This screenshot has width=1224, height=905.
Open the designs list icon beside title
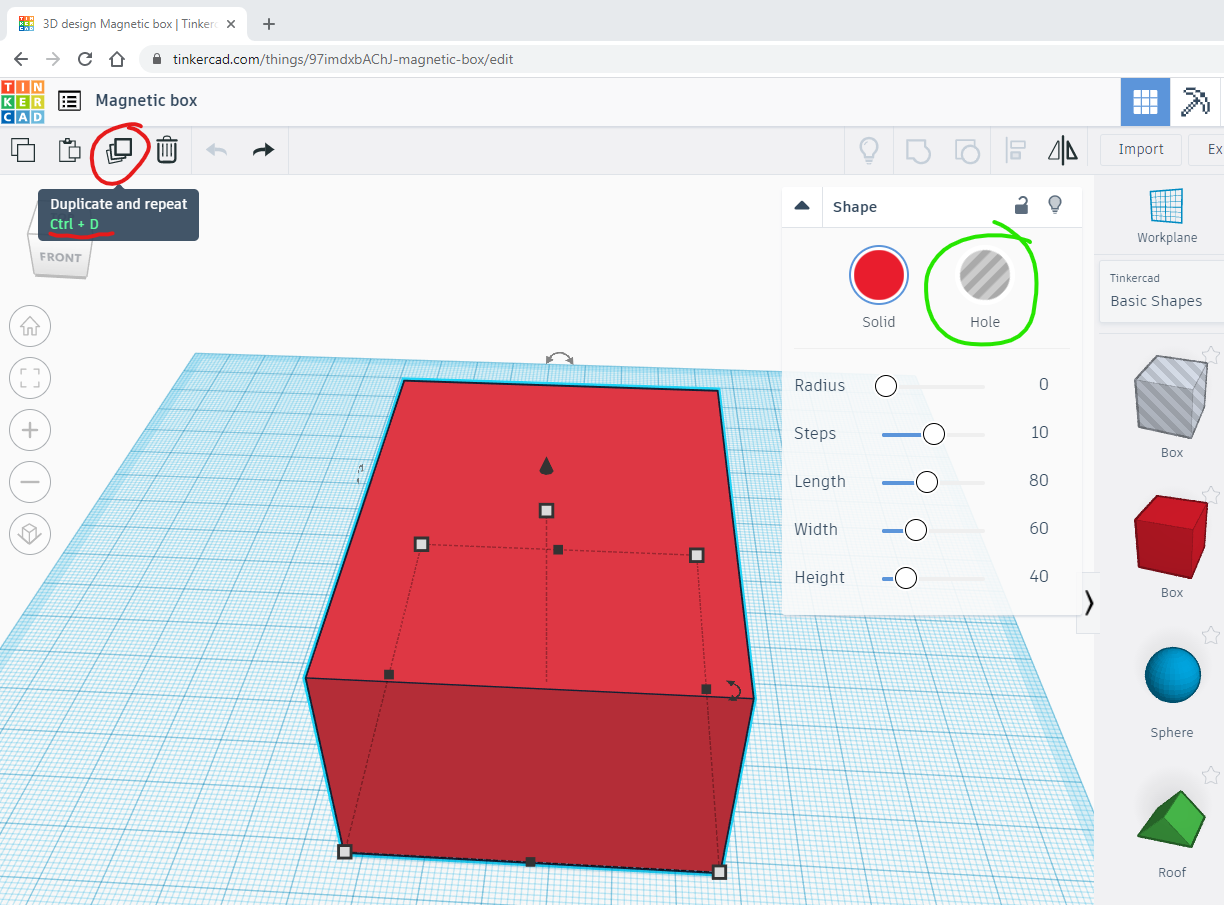[69, 101]
